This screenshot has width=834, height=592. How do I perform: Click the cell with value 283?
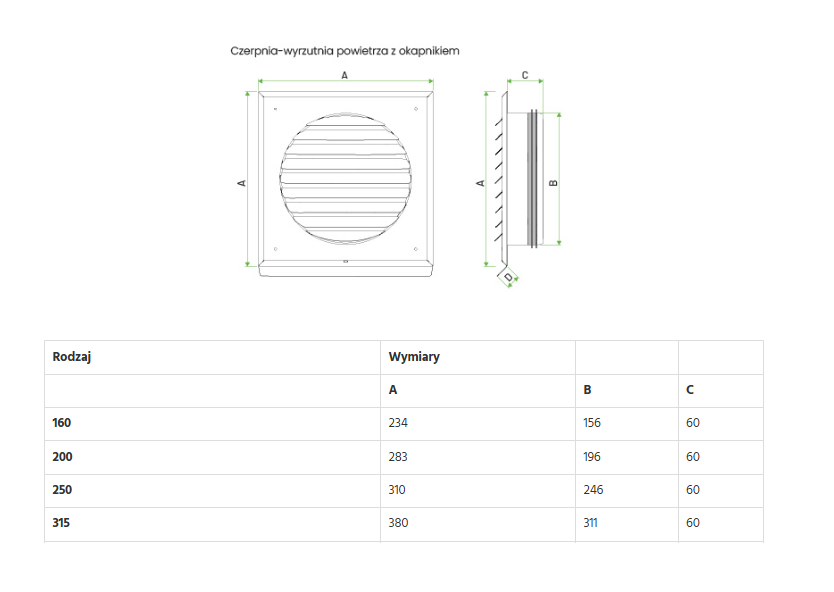tap(399, 457)
